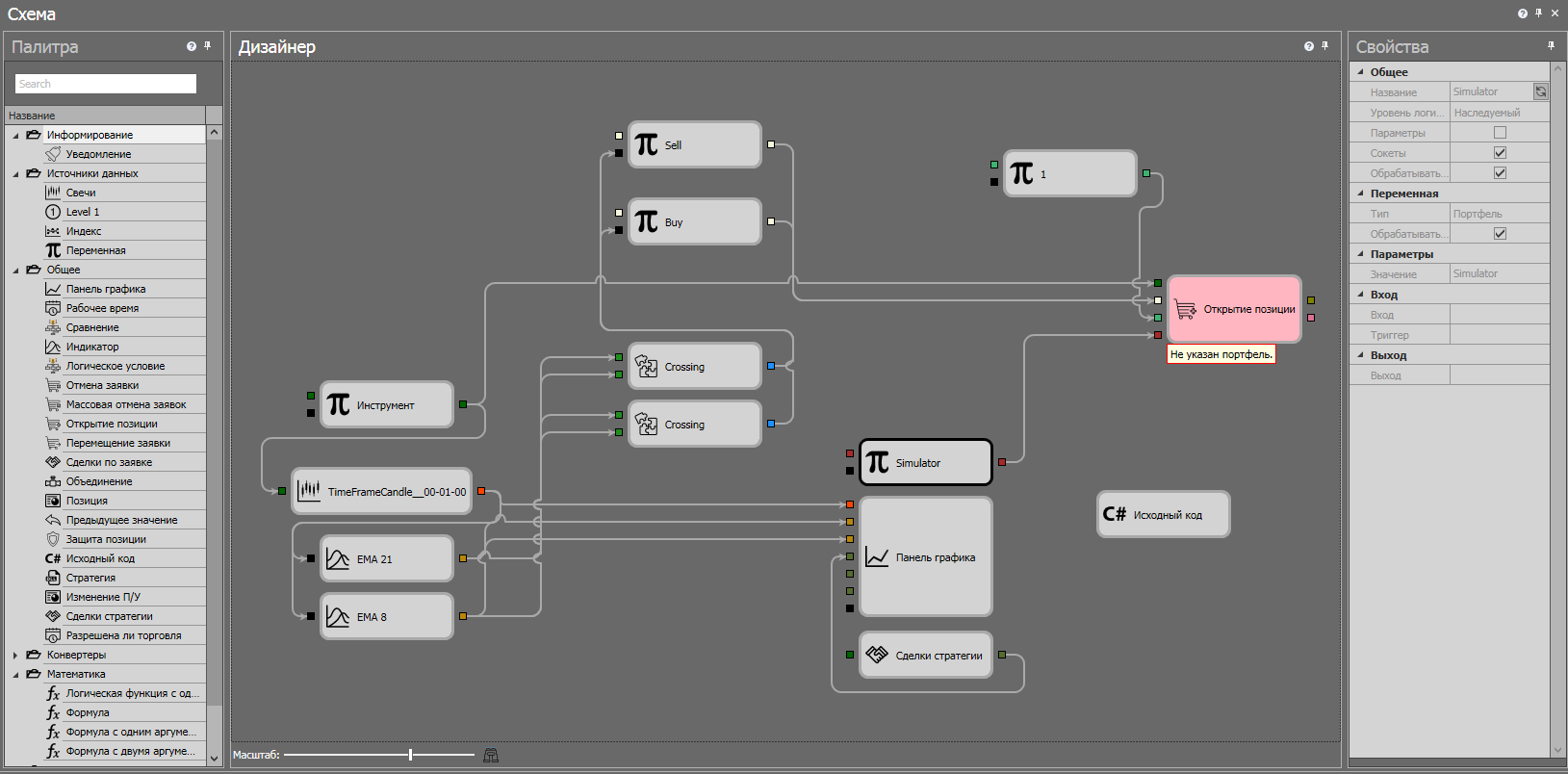This screenshot has height=774, width=1568.
Task: Collapse the Источники данных group
Action: (x=15, y=173)
